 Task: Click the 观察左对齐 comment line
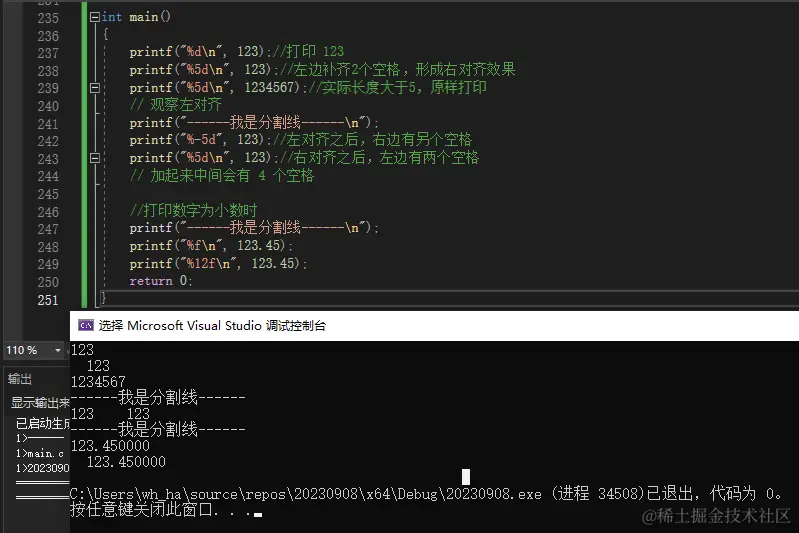tap(176, 104)
